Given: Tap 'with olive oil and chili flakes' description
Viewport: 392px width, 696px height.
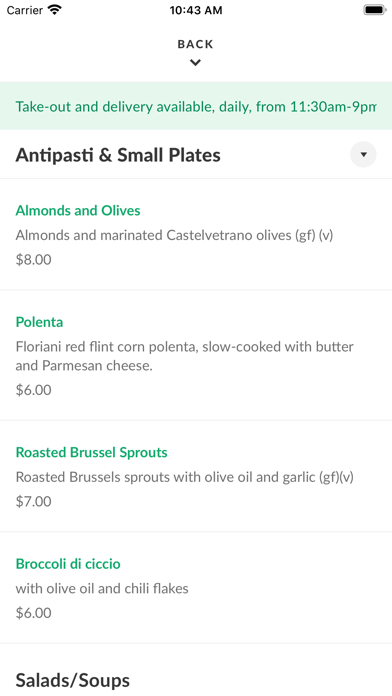Looking at the screenshot, I should pos(102,589).
